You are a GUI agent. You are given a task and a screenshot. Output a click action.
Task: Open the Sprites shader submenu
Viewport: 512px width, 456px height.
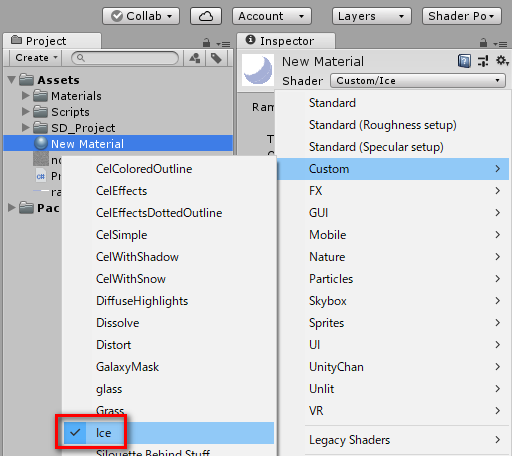pos(393,323)
